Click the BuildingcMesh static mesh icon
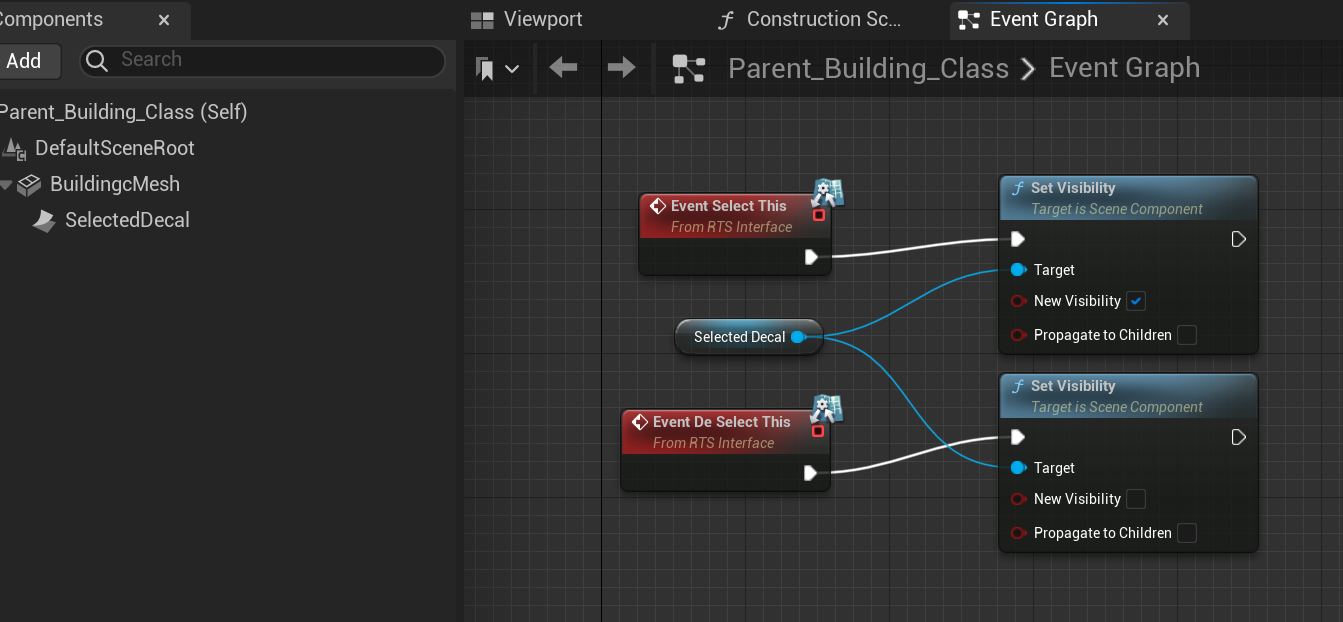The width and height of the screenshot is (1343, 622). click(30, 185)
